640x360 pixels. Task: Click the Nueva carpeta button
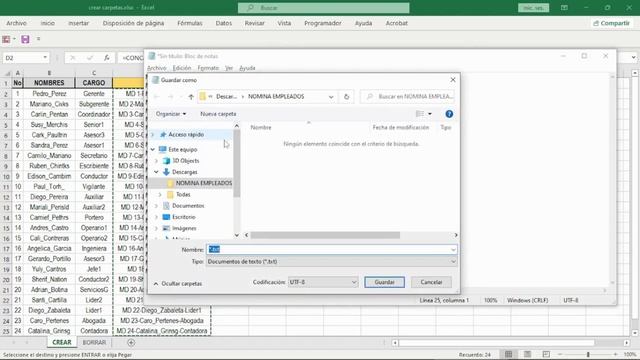pyautogui.click(x=218, y=114)
